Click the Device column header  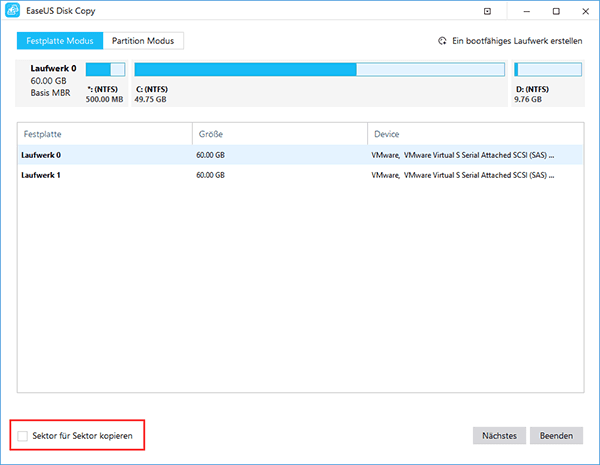pos(476,134)
